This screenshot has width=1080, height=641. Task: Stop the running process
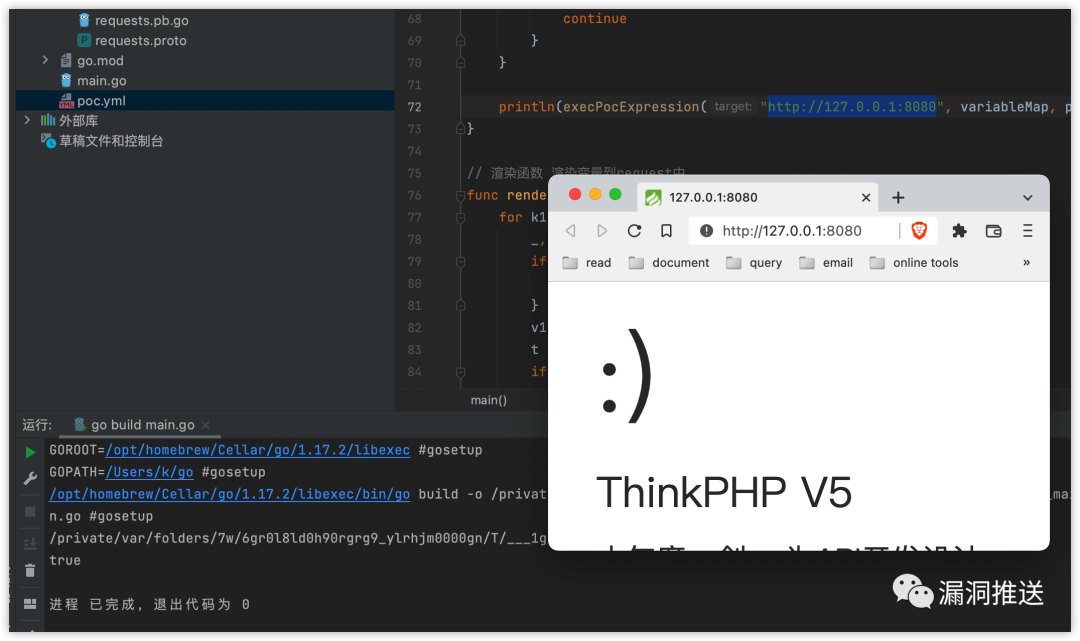click(30, 512)
